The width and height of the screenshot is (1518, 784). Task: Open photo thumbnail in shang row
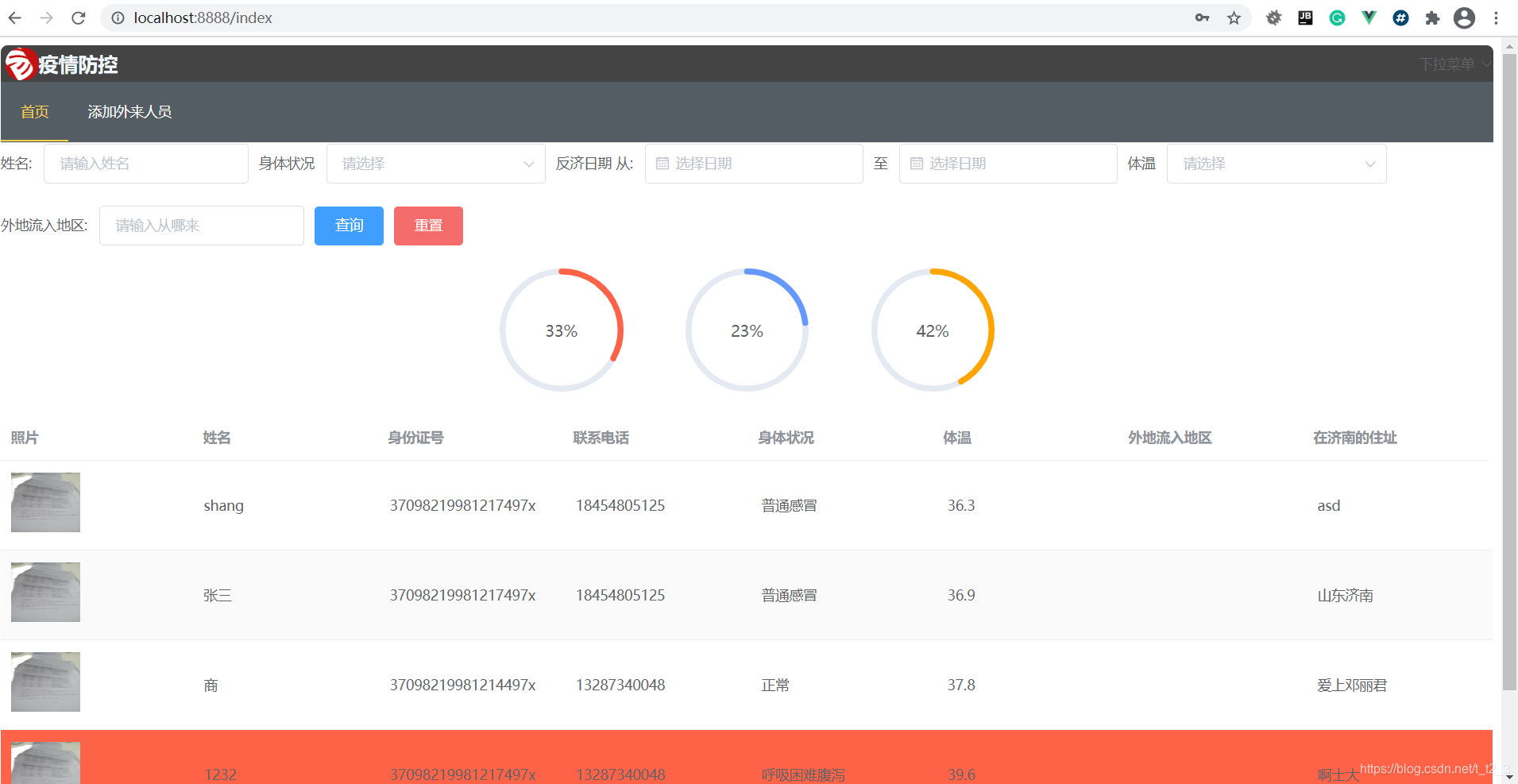[45, 503]
